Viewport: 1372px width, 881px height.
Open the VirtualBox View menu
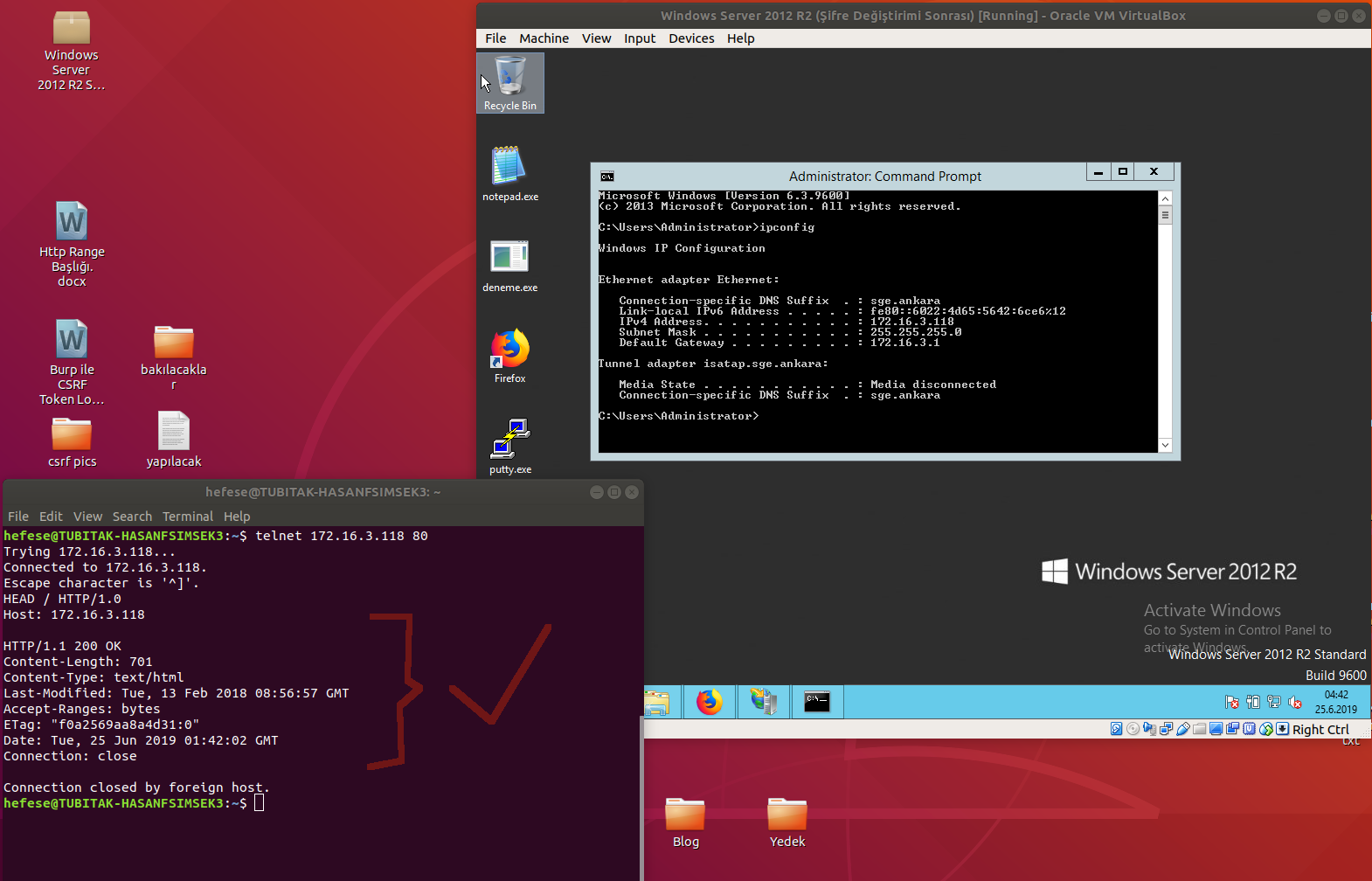coord(597,38)
